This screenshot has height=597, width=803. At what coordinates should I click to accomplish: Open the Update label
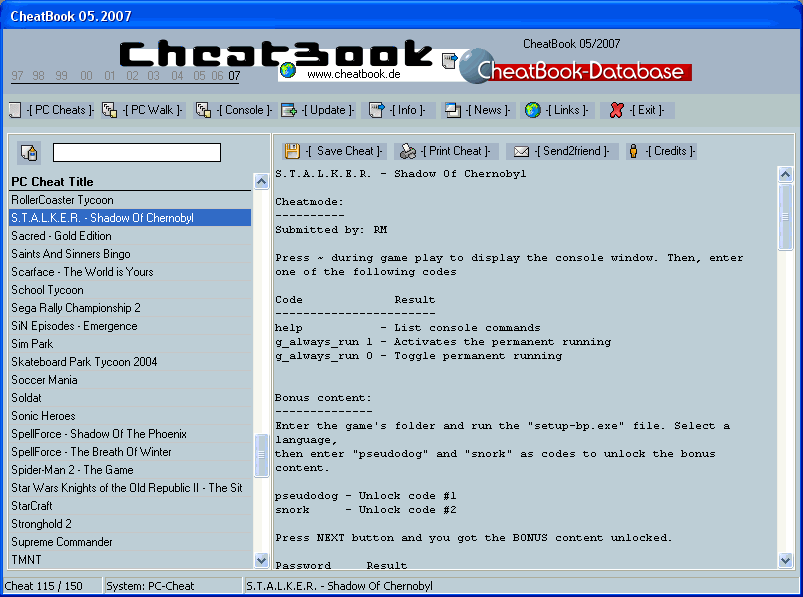pos(328,110)
